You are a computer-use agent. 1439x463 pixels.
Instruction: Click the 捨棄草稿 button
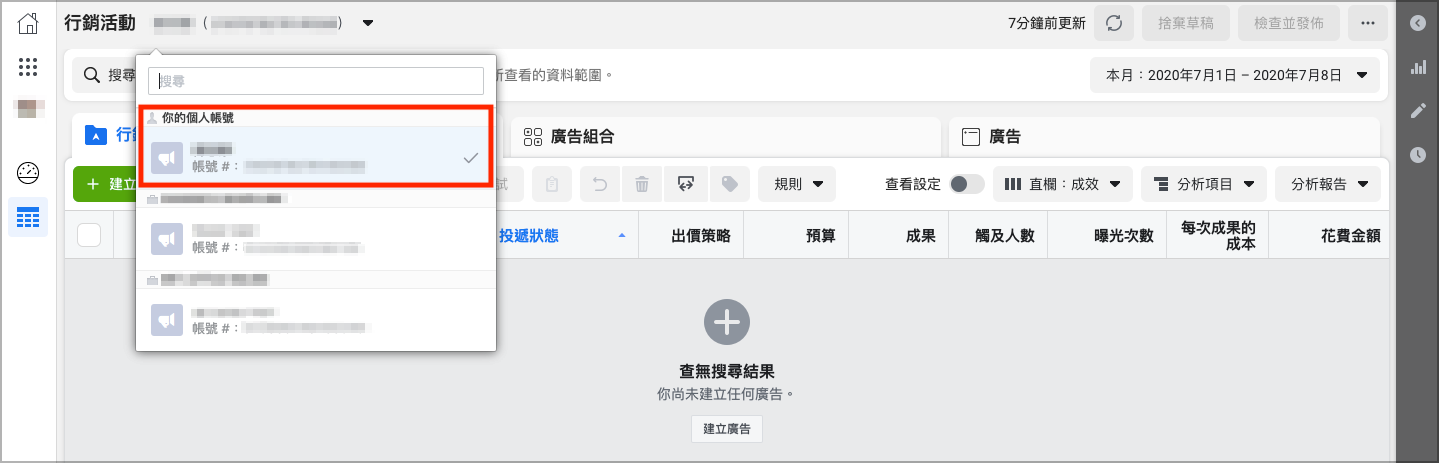click(x=1185, y=23)
